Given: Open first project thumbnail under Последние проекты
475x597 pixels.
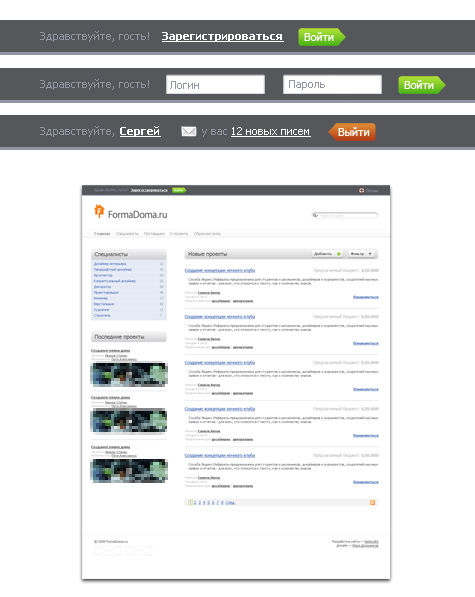Looking at the screenshot, I should point(129,374).
